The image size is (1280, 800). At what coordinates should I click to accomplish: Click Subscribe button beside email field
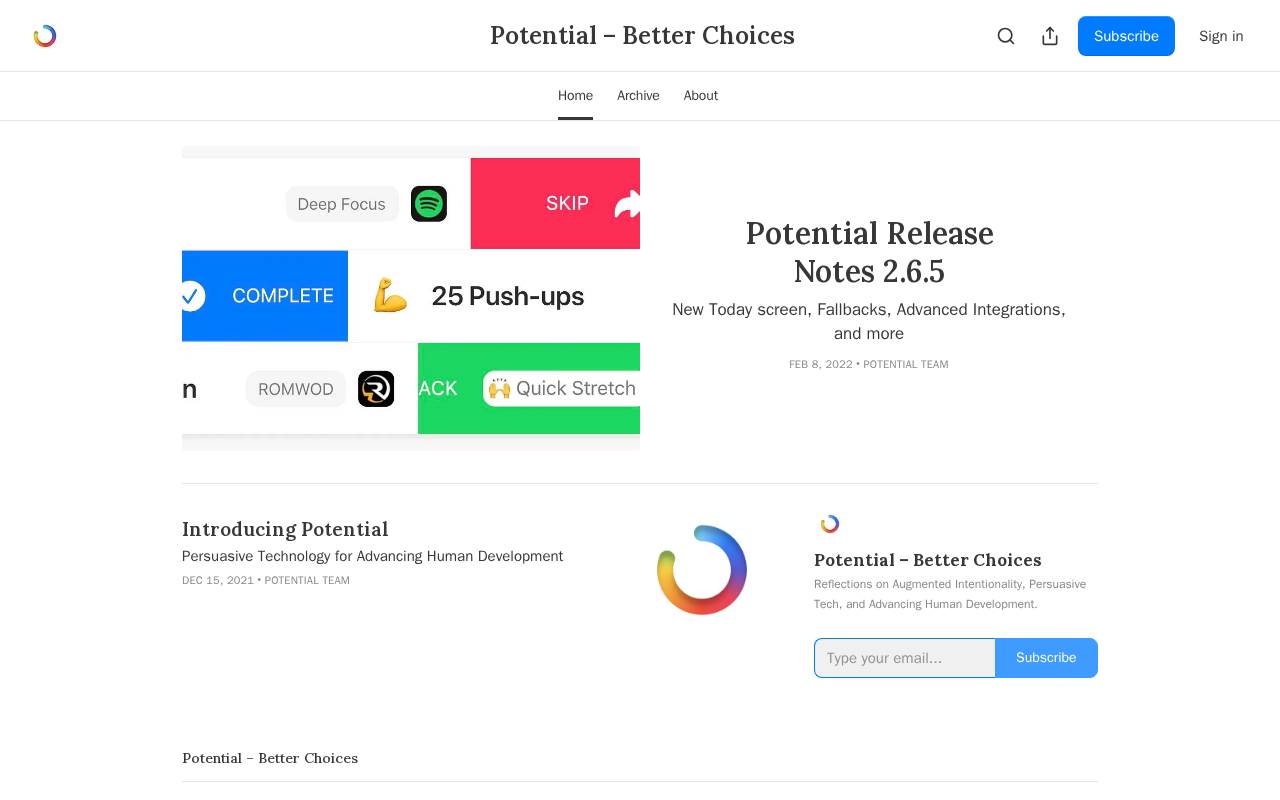click(1046, 658)
